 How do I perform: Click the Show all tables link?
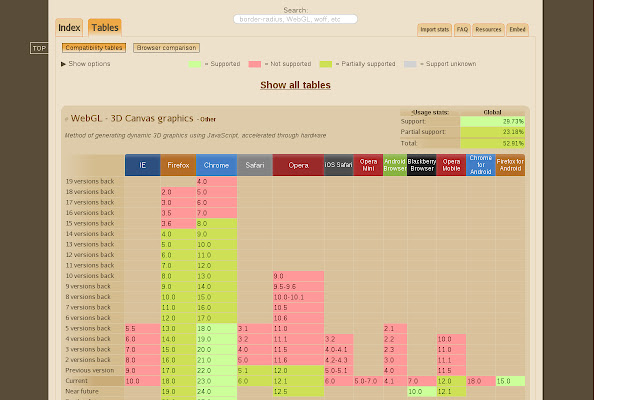coord(295,86)
